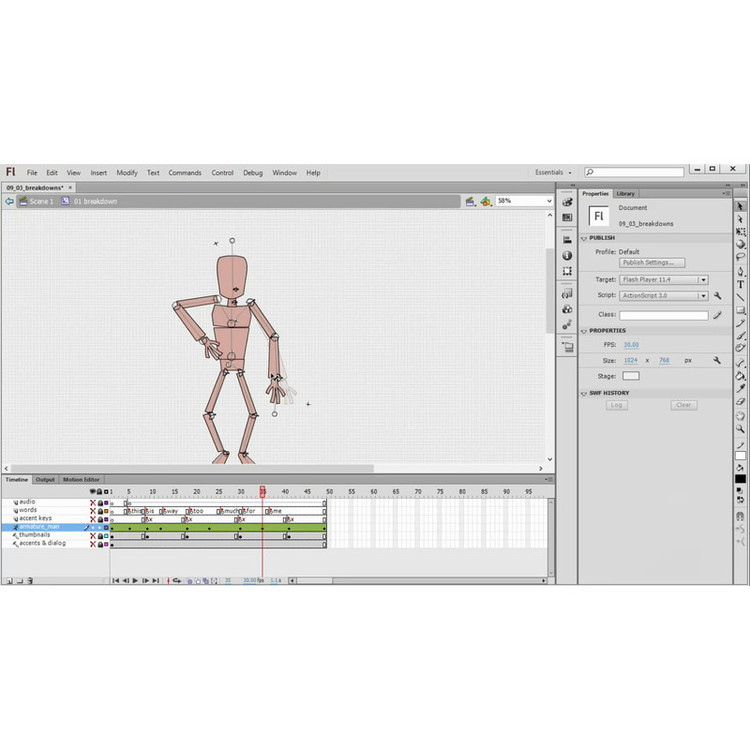This screenshot has height=750, width=750.
Task: Toggle visibility of the audio layer
Action: 93,502
